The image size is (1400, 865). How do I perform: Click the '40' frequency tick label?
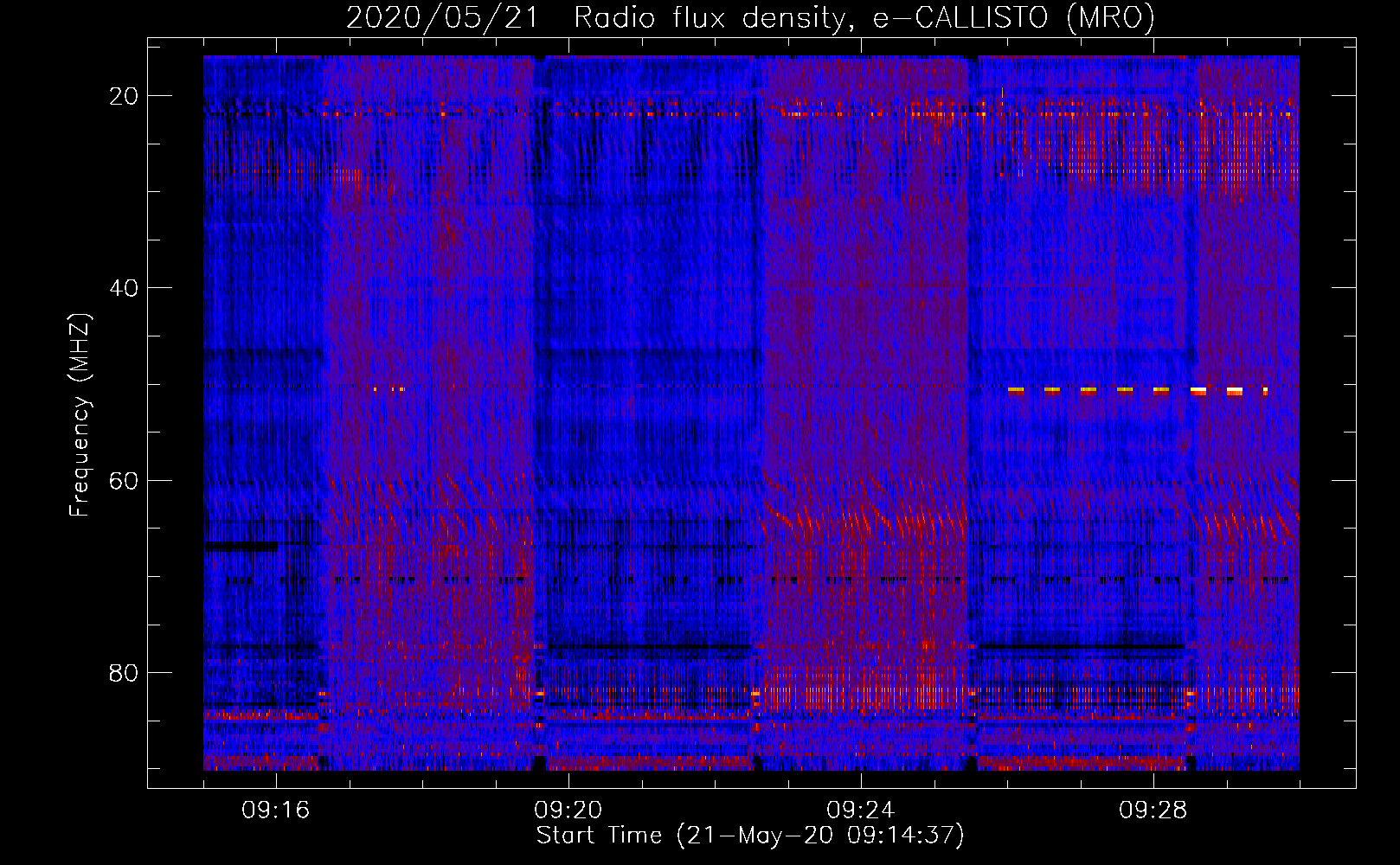click(124, 288)
